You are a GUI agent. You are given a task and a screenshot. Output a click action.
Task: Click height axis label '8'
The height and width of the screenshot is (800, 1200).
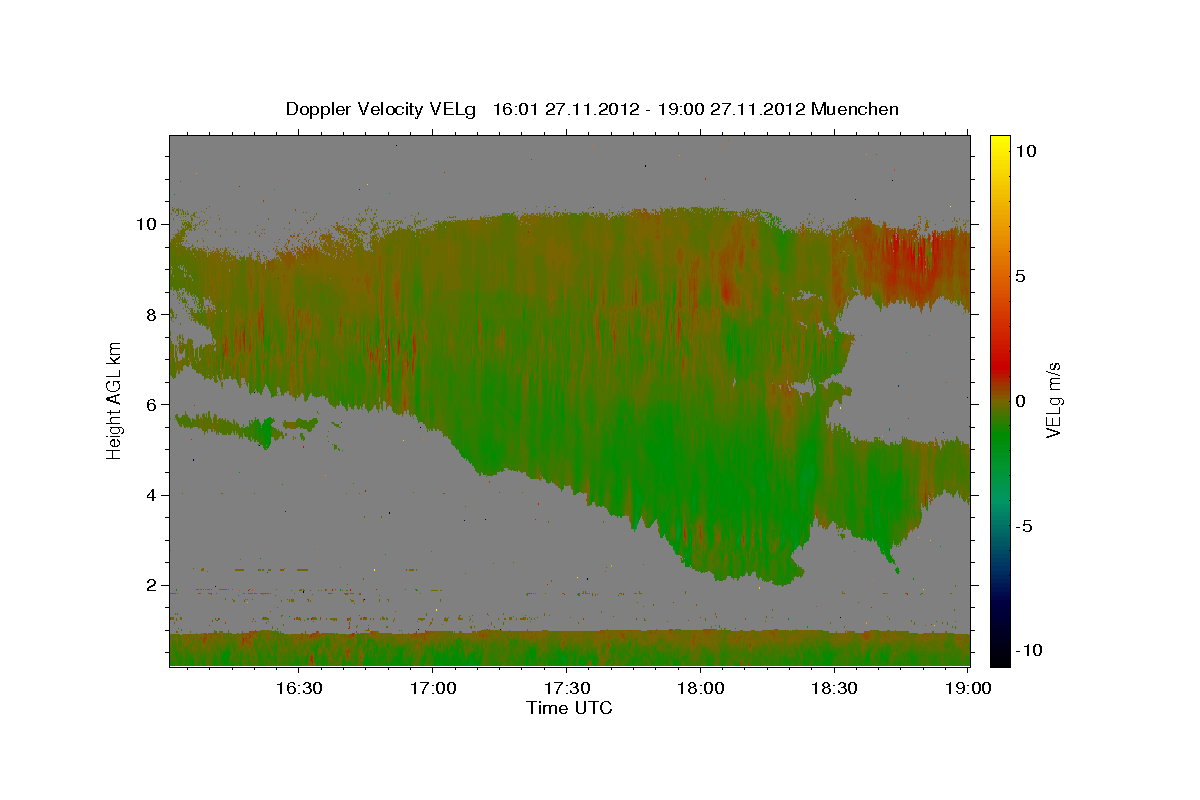coord(154,314)
